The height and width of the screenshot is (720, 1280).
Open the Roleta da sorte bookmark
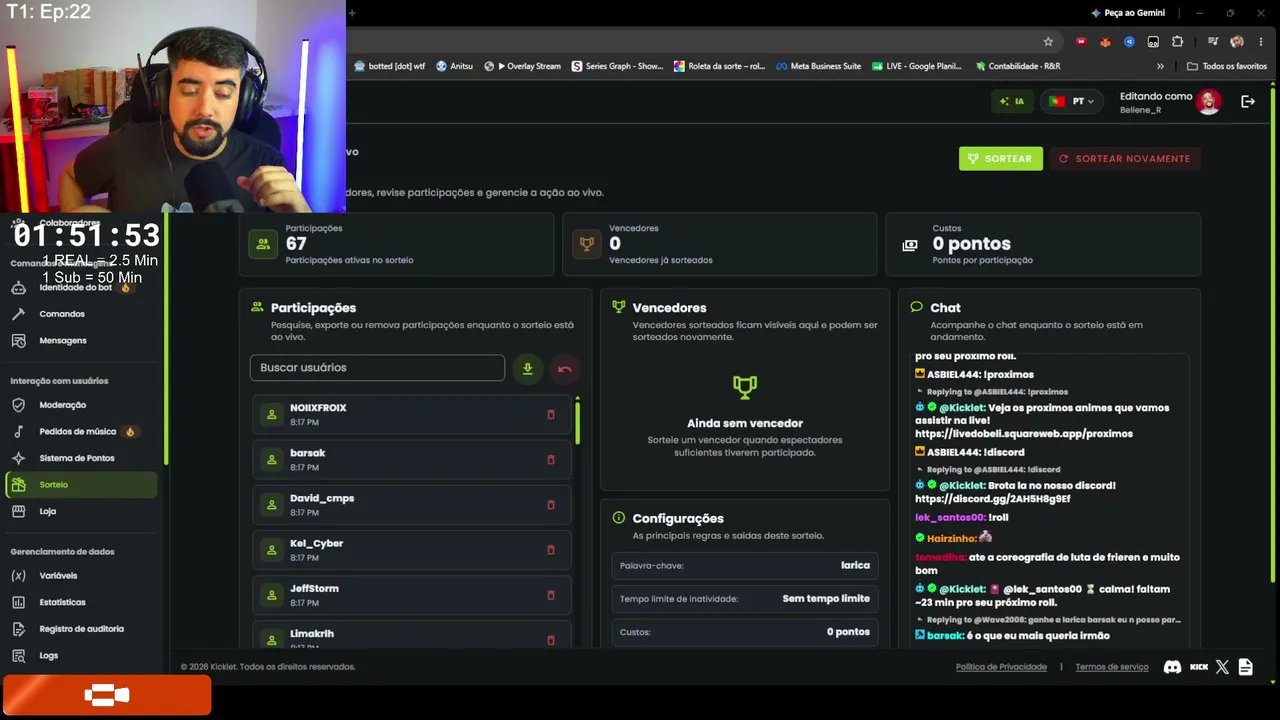(719, 66)
